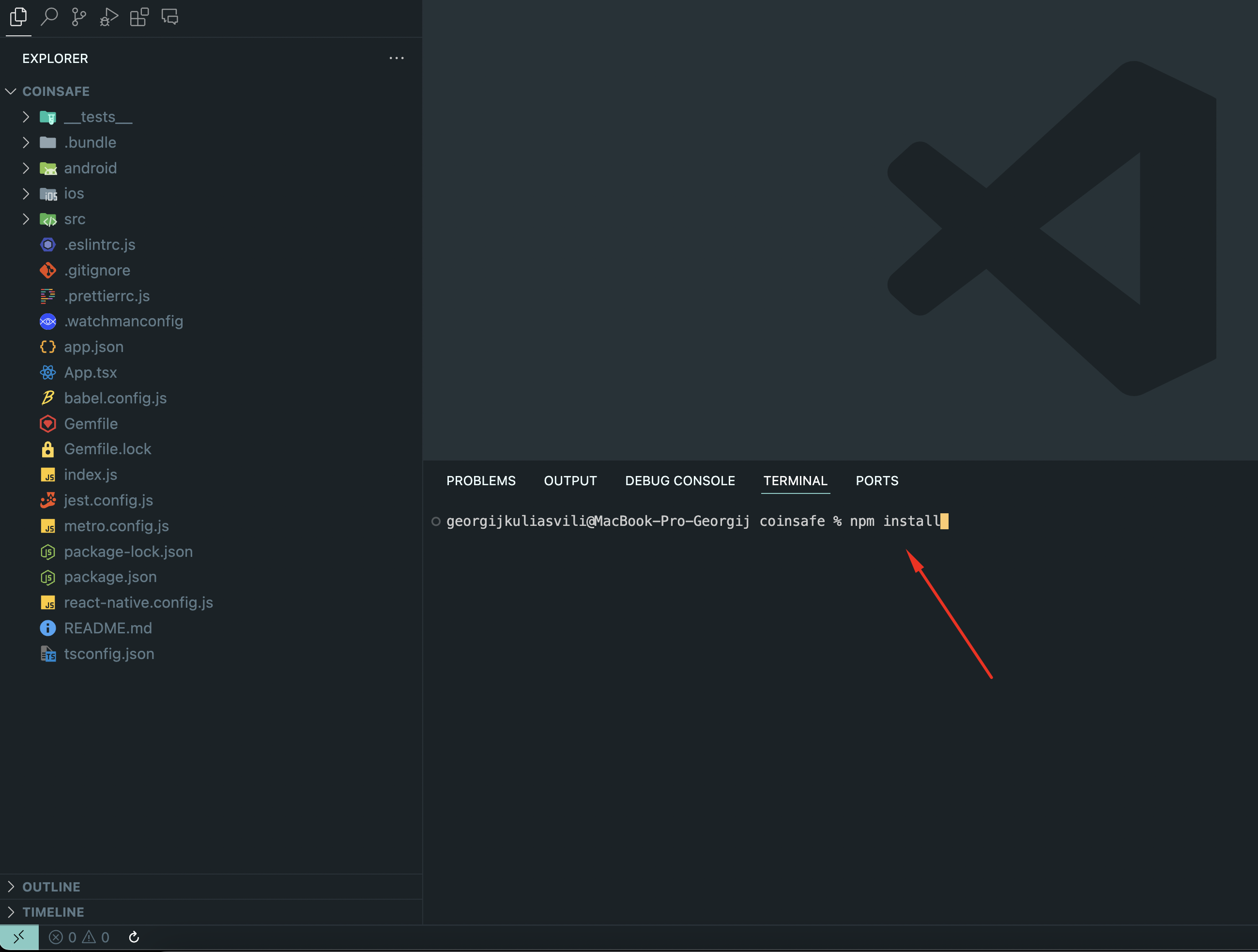Select the TERMINAL tab
Screen dimensions: 1258x952
pos(795,481)
